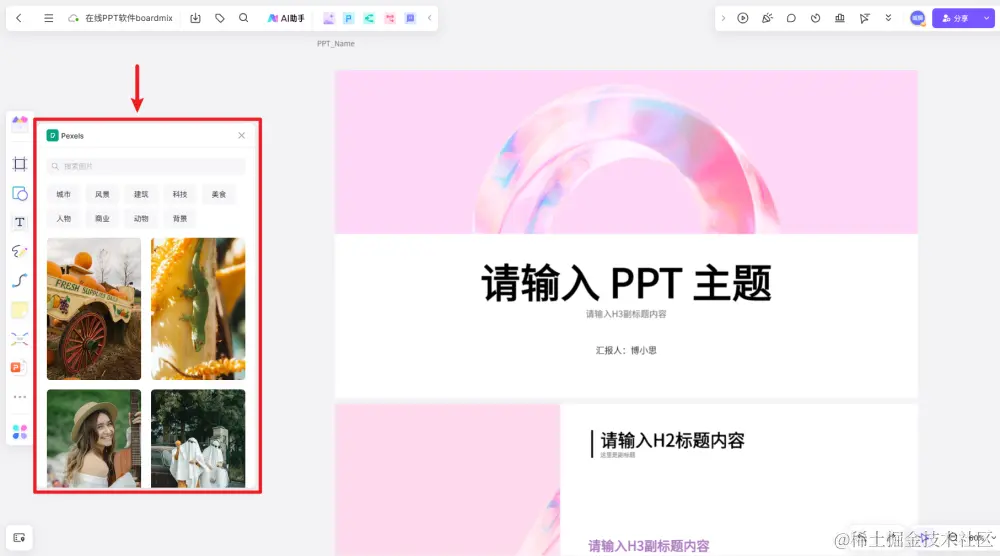Click the green mind map AI icon
Viewport: 1000px width, 556px height.
369,18
